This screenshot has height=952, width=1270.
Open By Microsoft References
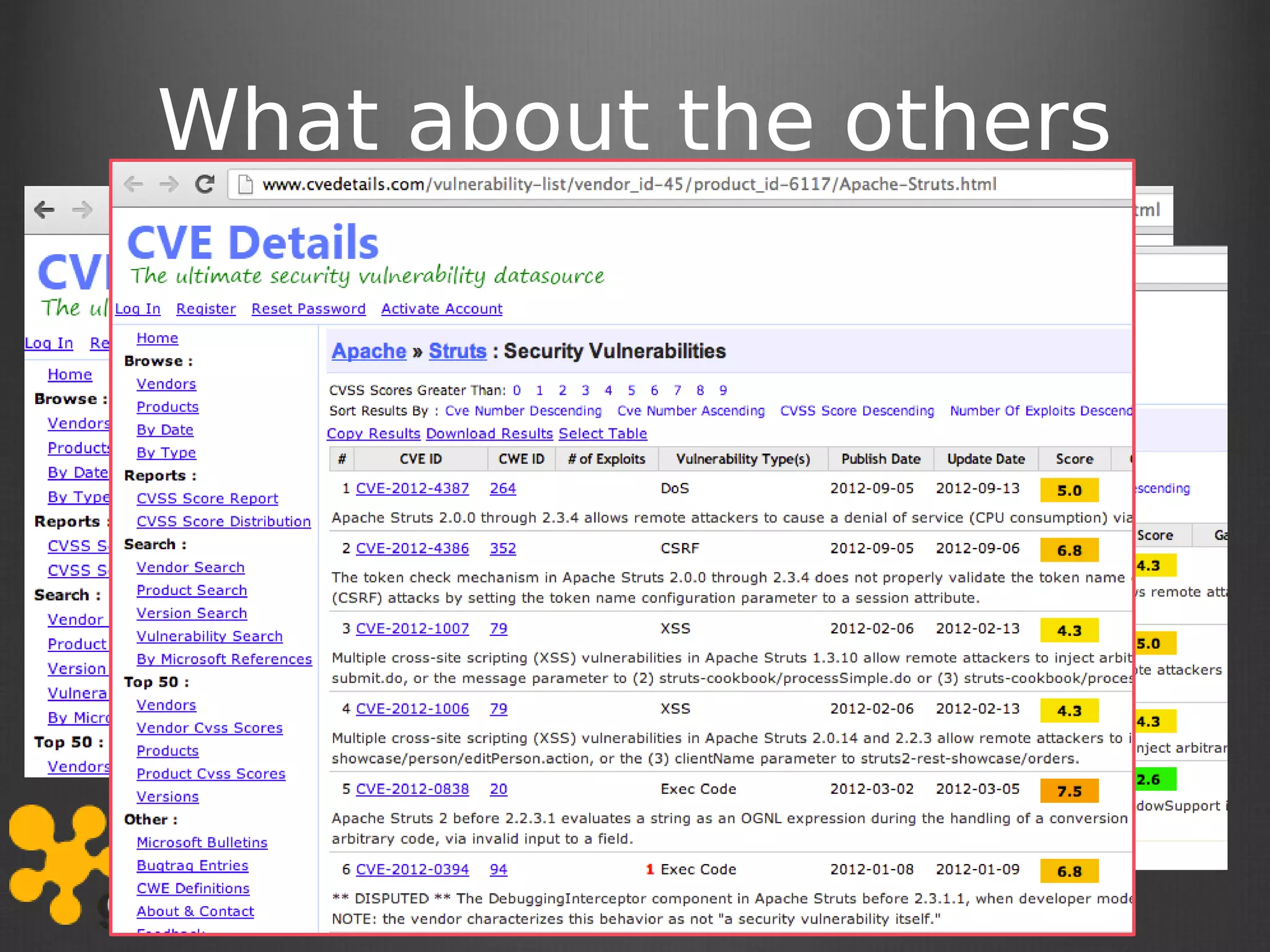coord(224,659)
